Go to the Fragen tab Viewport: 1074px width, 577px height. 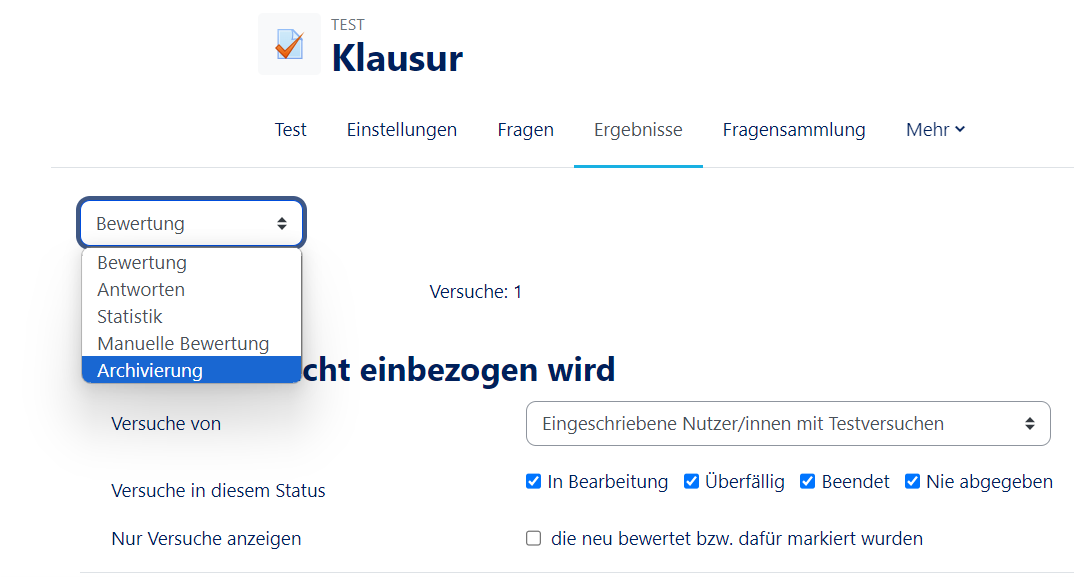525,130
